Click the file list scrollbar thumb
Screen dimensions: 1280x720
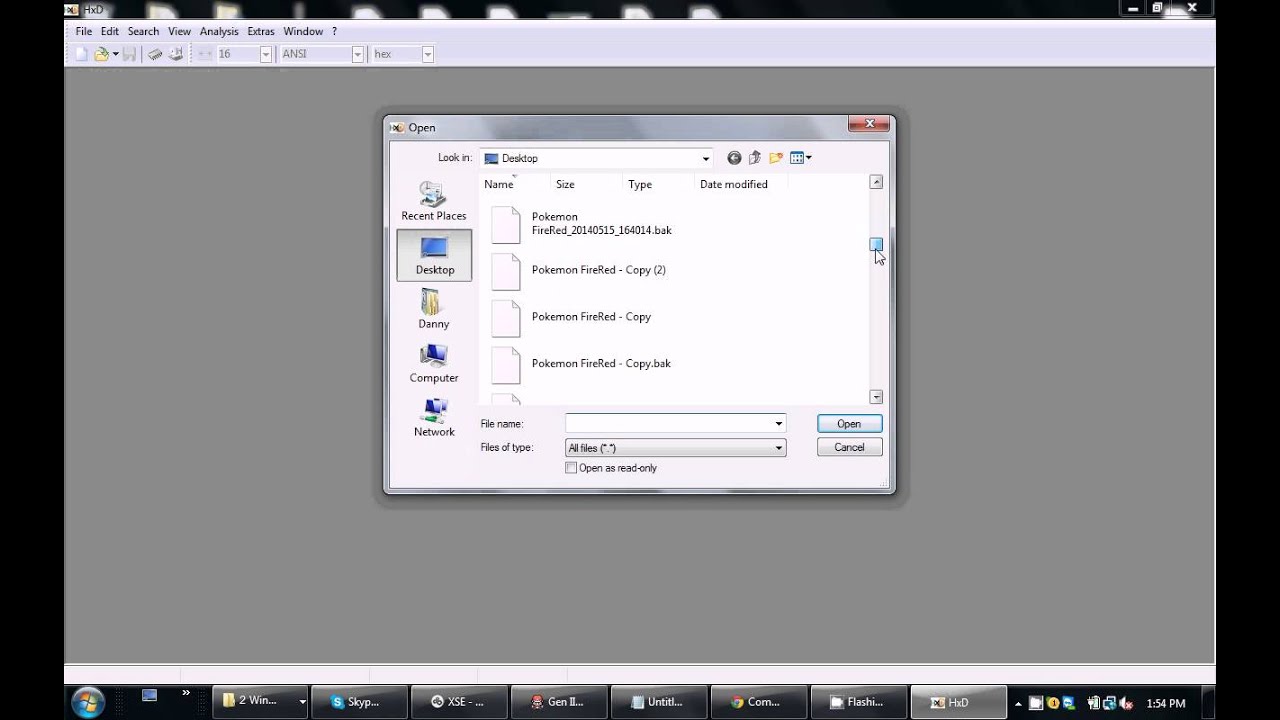tap(876, 244)
